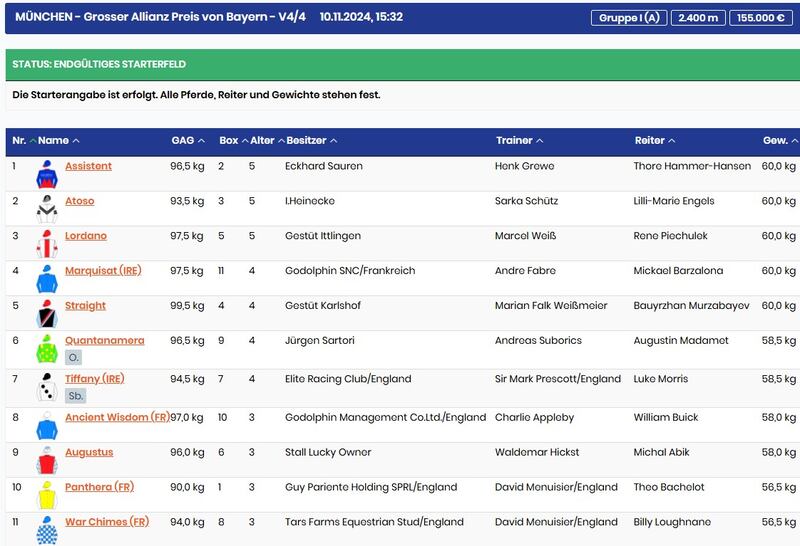Select owner Stall Lucky Owner cell

coord(328,452)
